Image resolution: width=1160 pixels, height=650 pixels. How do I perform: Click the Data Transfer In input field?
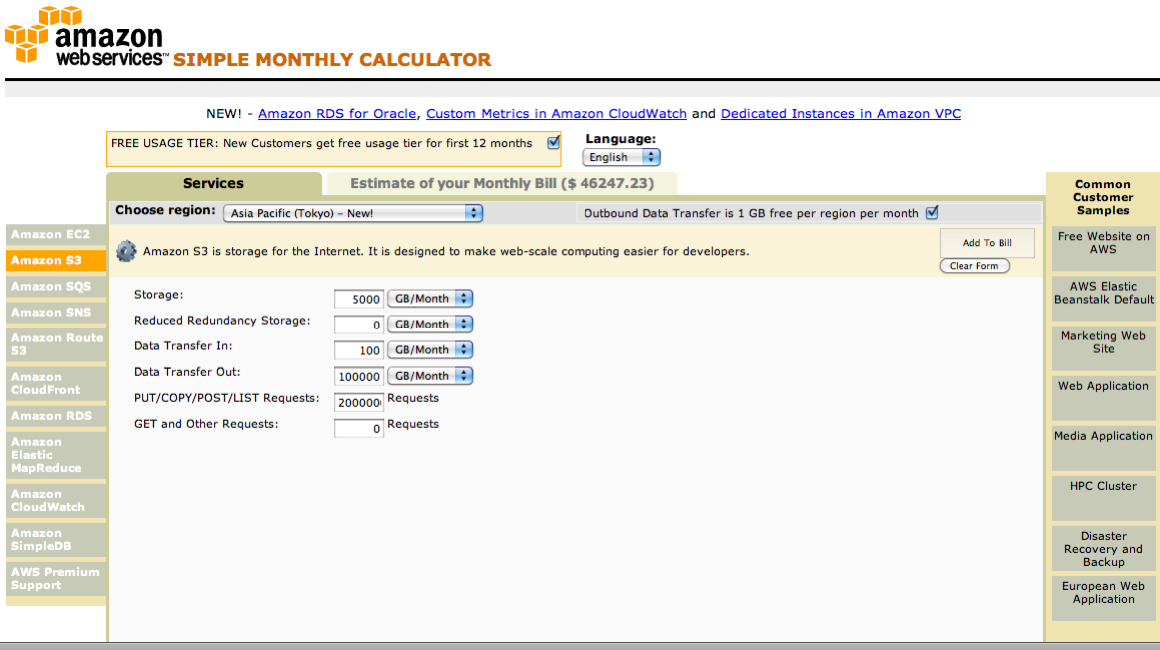click(359, 351)
